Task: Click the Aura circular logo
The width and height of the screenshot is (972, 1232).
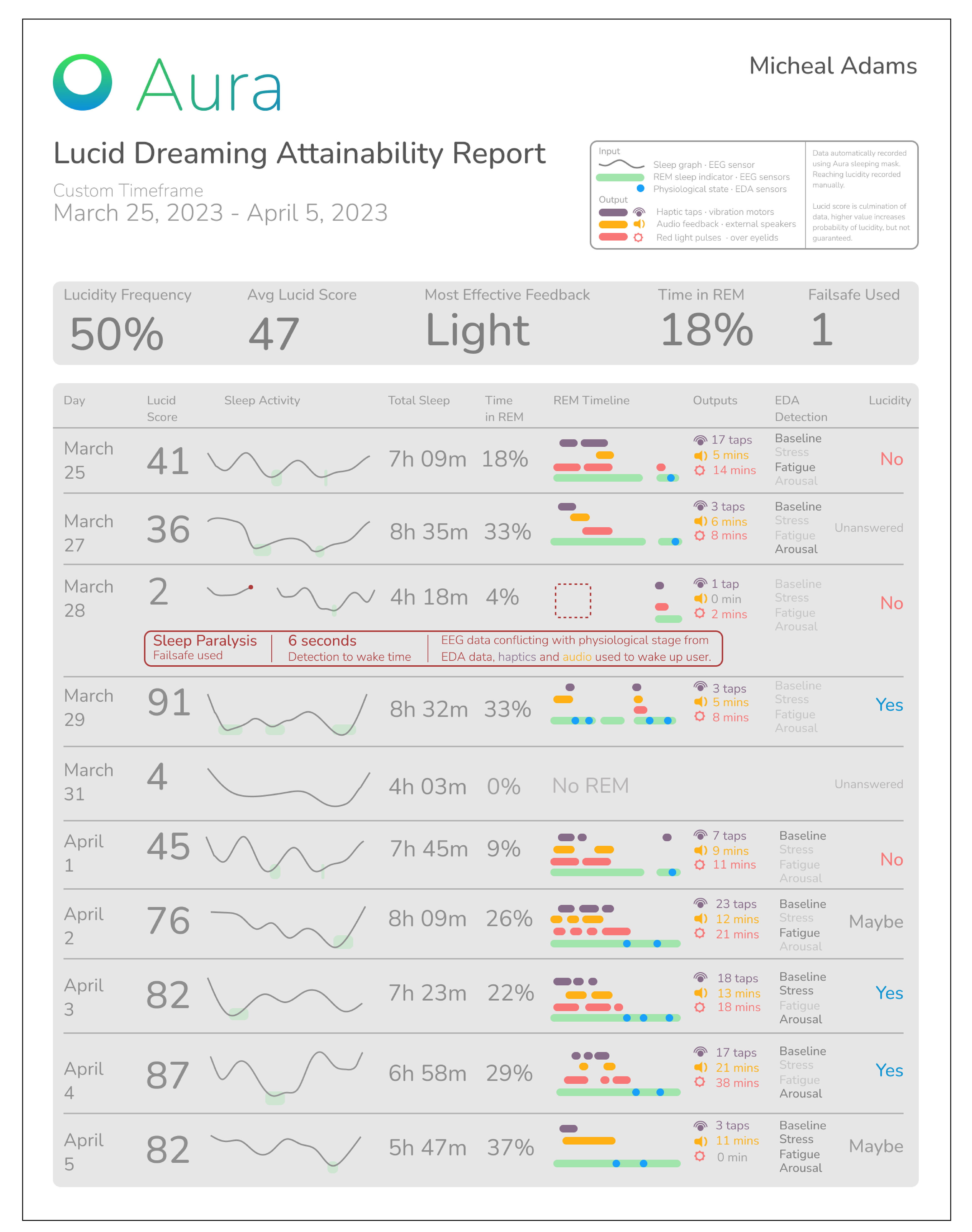Action: coord(83,82)
